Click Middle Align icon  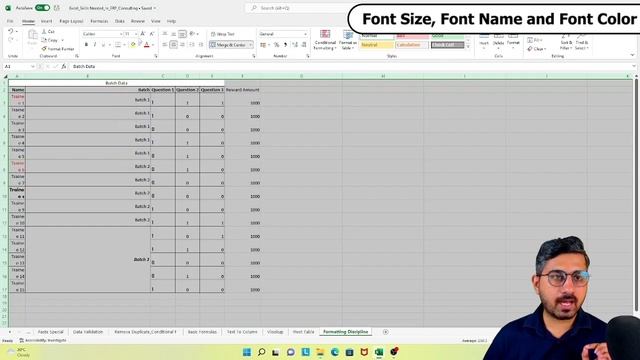coord(173,34)
